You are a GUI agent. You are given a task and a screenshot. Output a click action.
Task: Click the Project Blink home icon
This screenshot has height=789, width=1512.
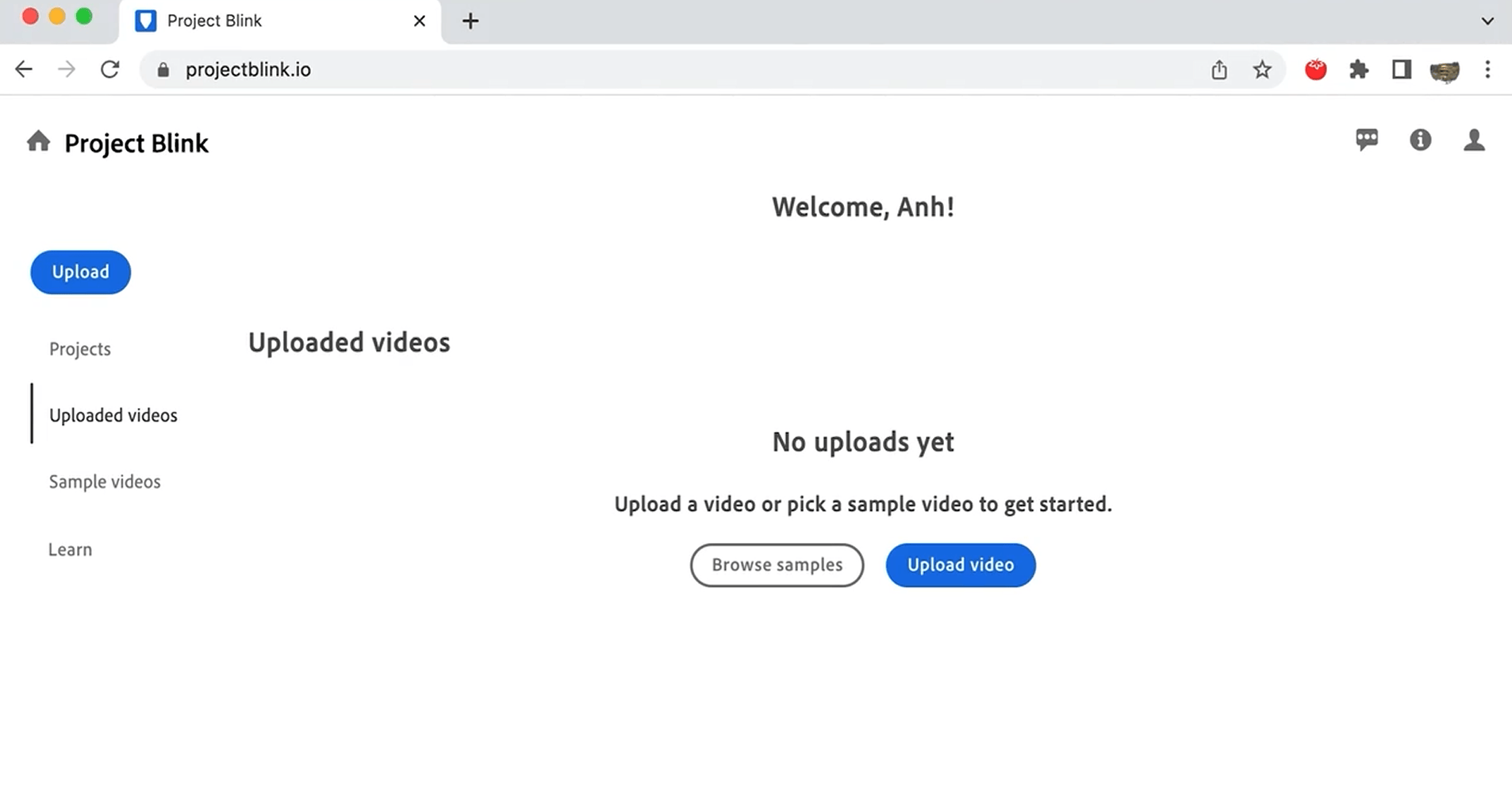point(37,141)
